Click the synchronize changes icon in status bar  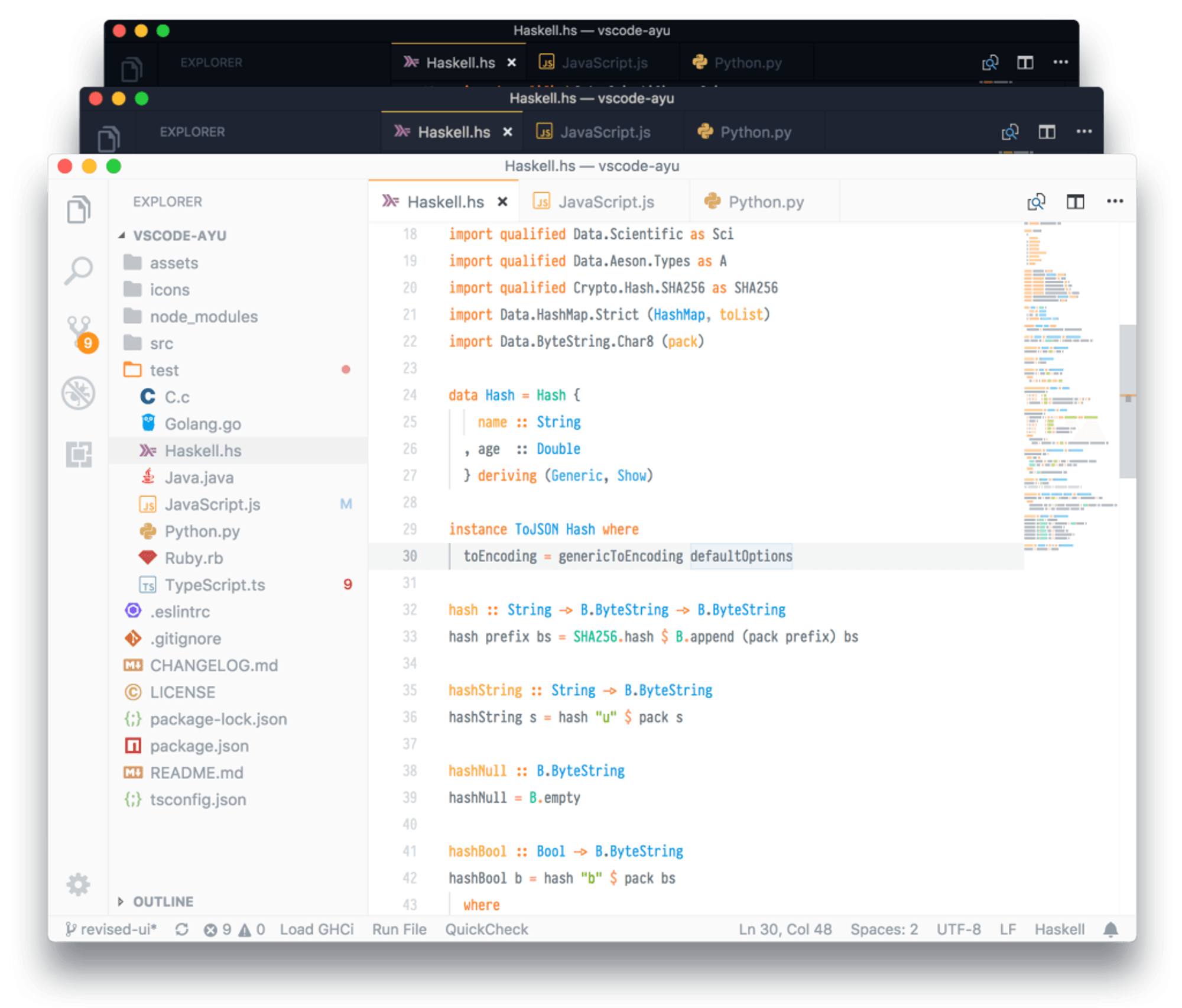click(182, 929)
